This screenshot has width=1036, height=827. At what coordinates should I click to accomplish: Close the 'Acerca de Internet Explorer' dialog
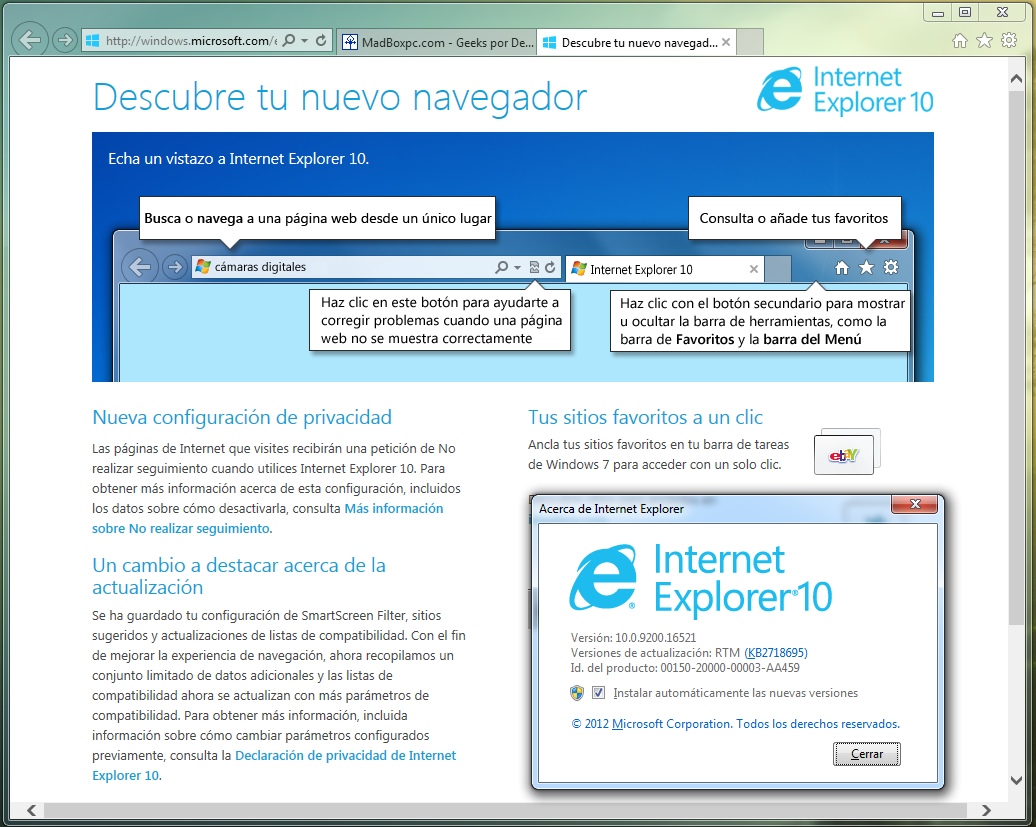[x=915, y=505]
